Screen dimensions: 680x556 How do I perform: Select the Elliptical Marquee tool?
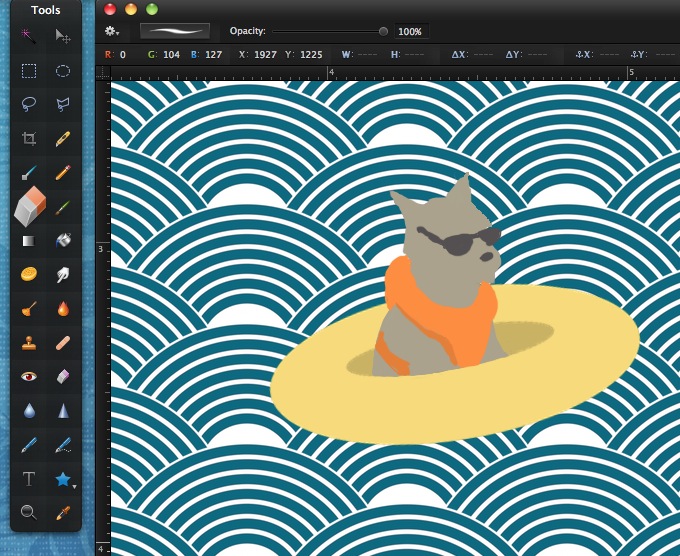(63, 71)
